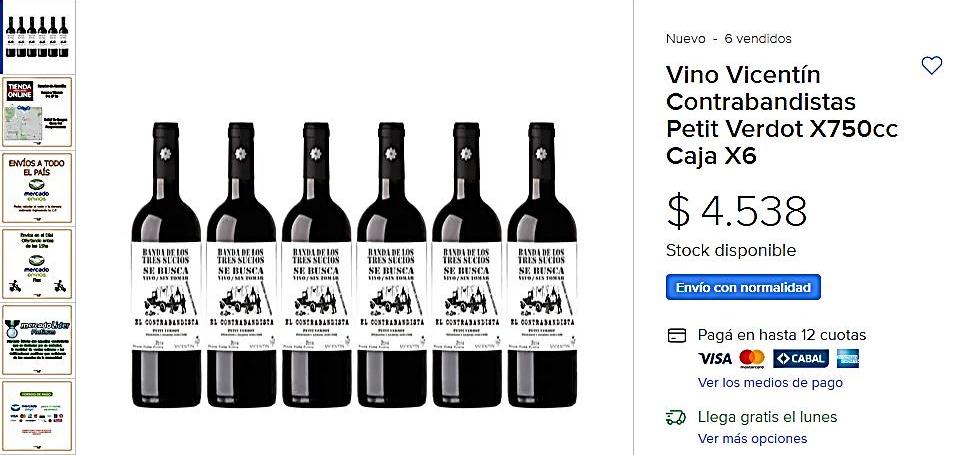
Task: Click the Visa card logo
Action: (x=715, y=359)
